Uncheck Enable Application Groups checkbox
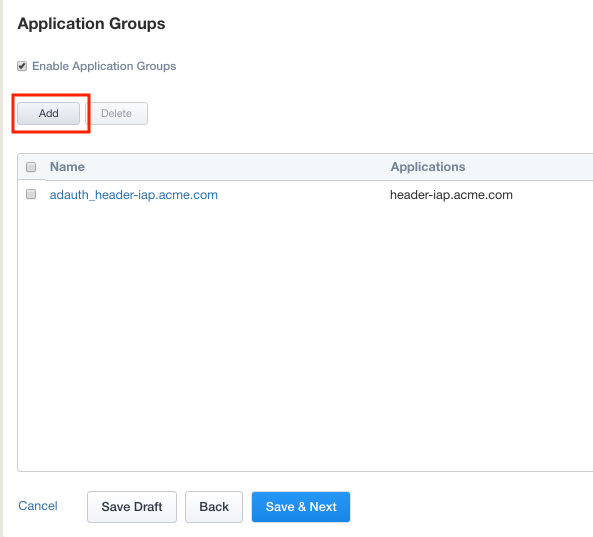This screenshot has width=593, height=537. pyautogui.click(x=22, y=66)
